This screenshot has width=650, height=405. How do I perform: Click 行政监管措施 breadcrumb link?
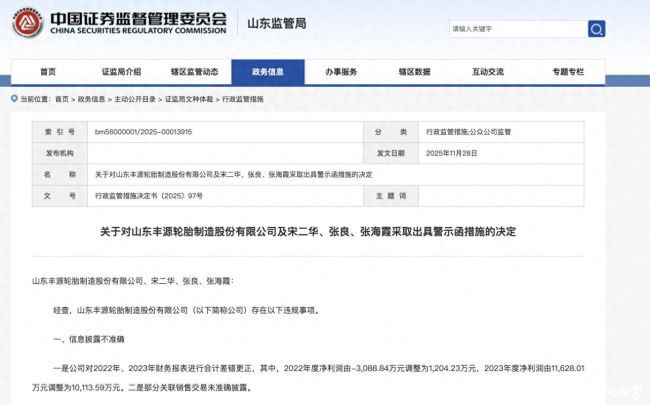point(244,99)
